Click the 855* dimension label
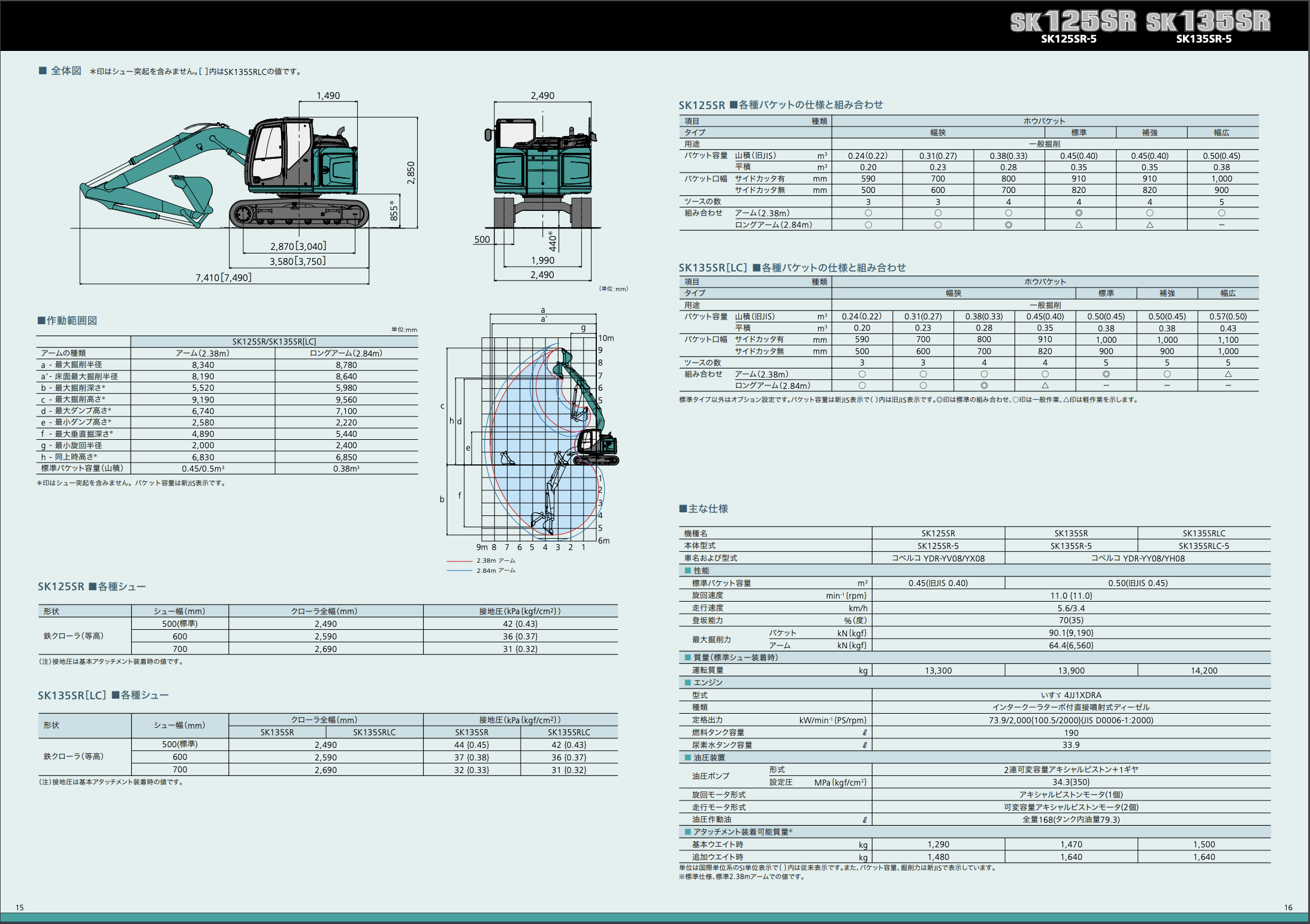 [x=394, y=210]
